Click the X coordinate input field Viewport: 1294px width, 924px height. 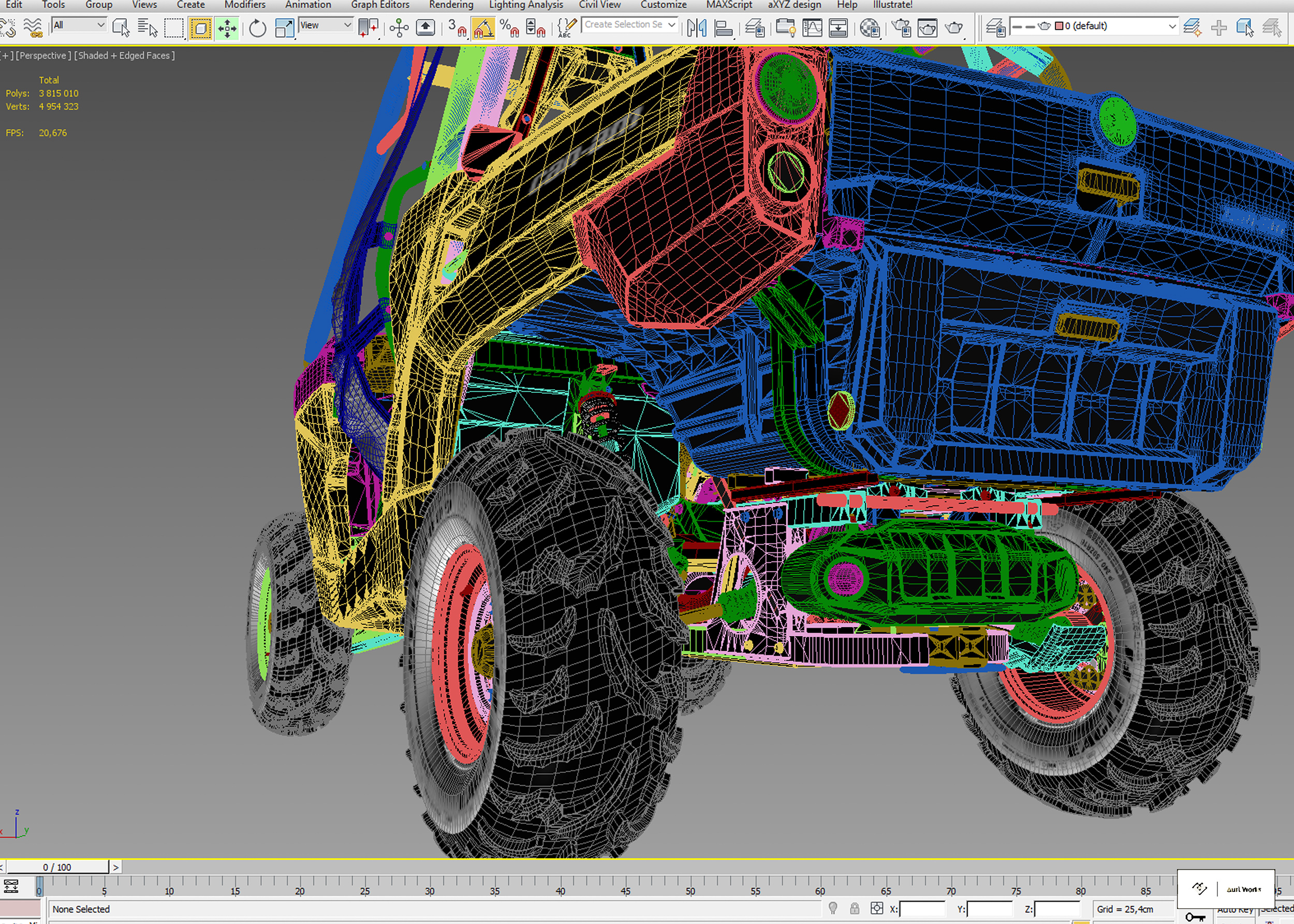(x=921, y=909)
